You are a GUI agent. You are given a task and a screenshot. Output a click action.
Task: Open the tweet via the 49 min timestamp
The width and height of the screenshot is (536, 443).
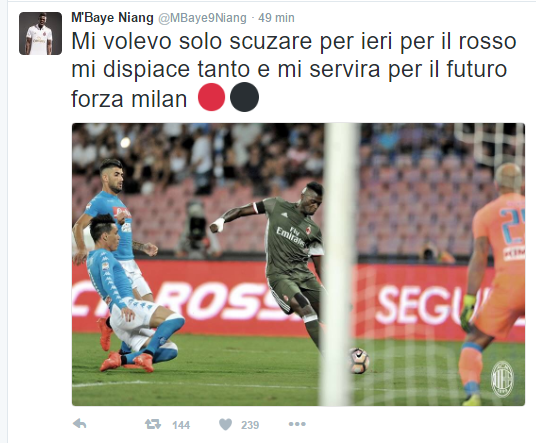click(x=276, y=18)
